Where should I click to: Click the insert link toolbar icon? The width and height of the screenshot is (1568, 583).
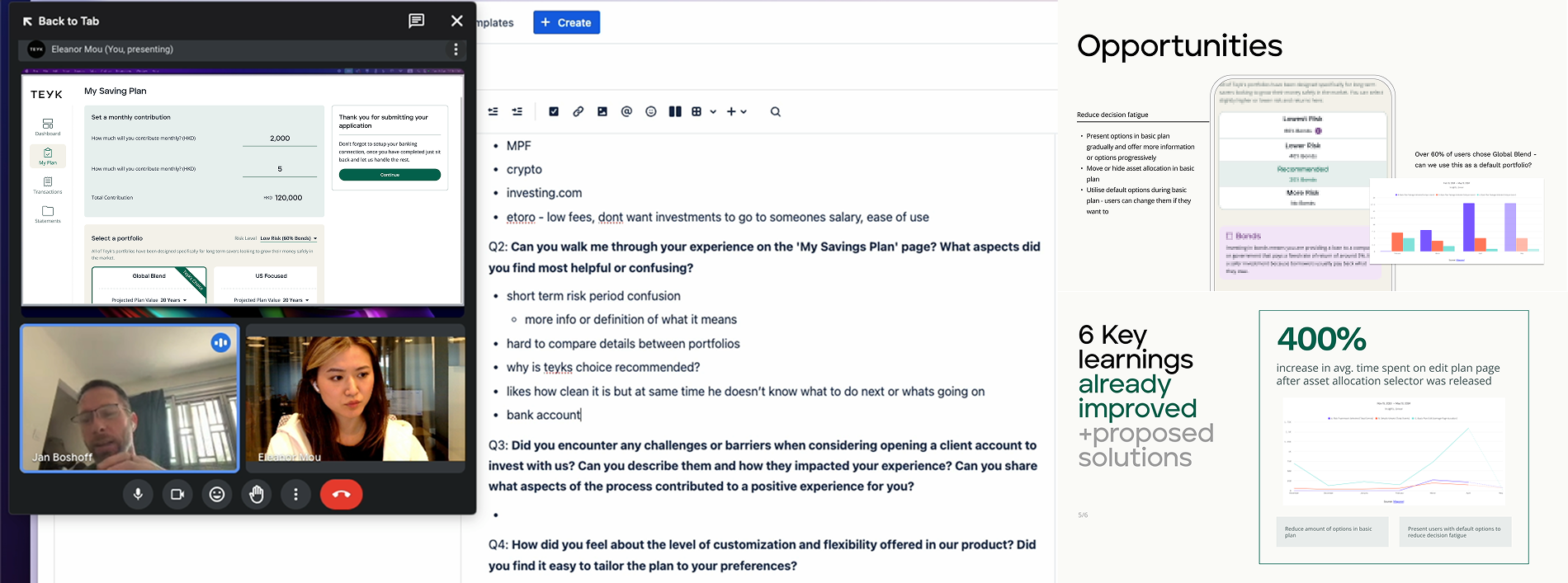tap(578, 111)
